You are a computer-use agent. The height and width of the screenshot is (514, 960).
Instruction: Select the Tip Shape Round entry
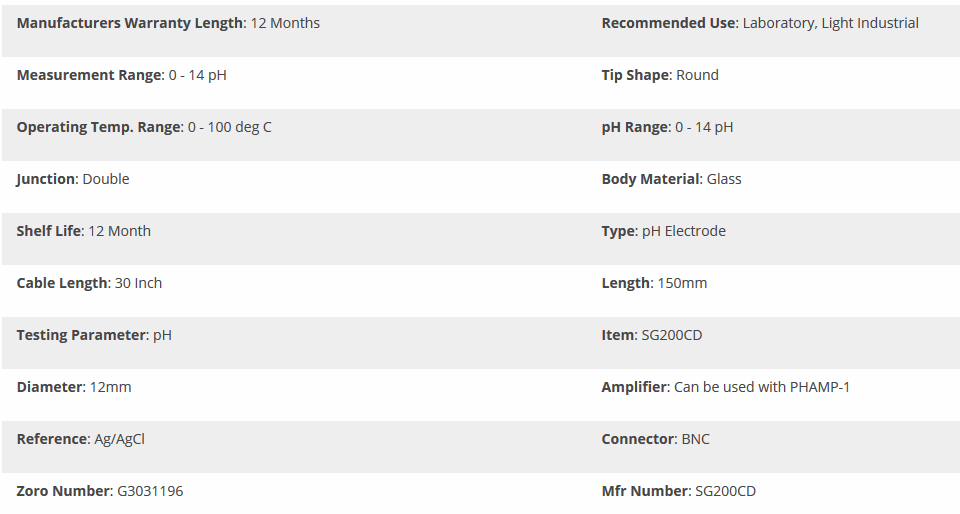(660, 75)
